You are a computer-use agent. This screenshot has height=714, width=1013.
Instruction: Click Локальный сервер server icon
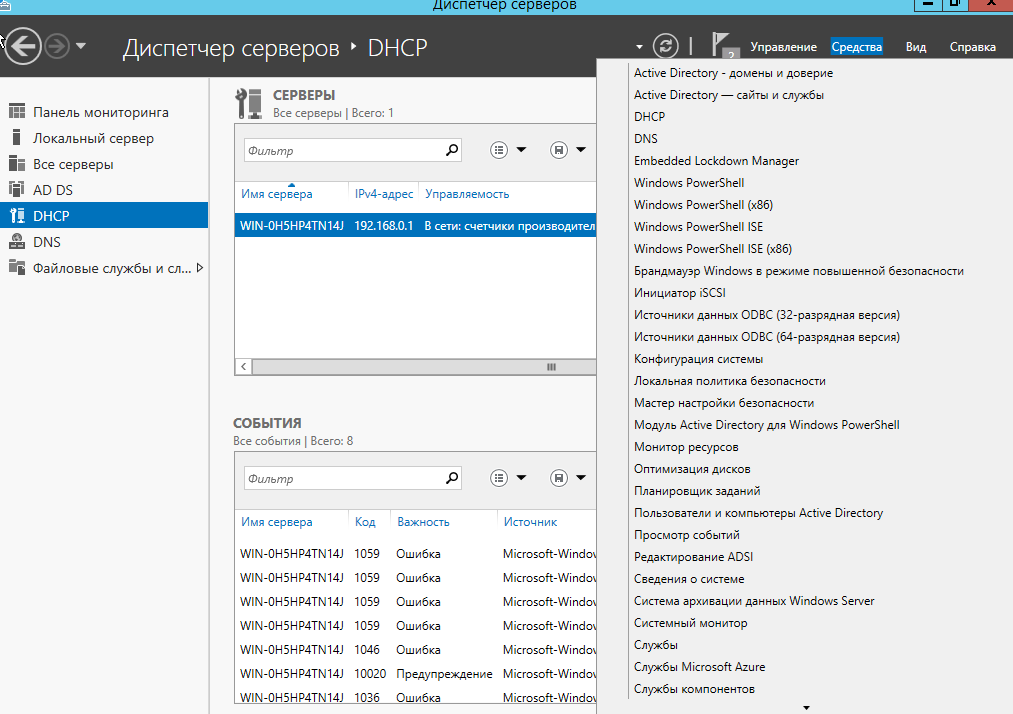pos(17,137)
